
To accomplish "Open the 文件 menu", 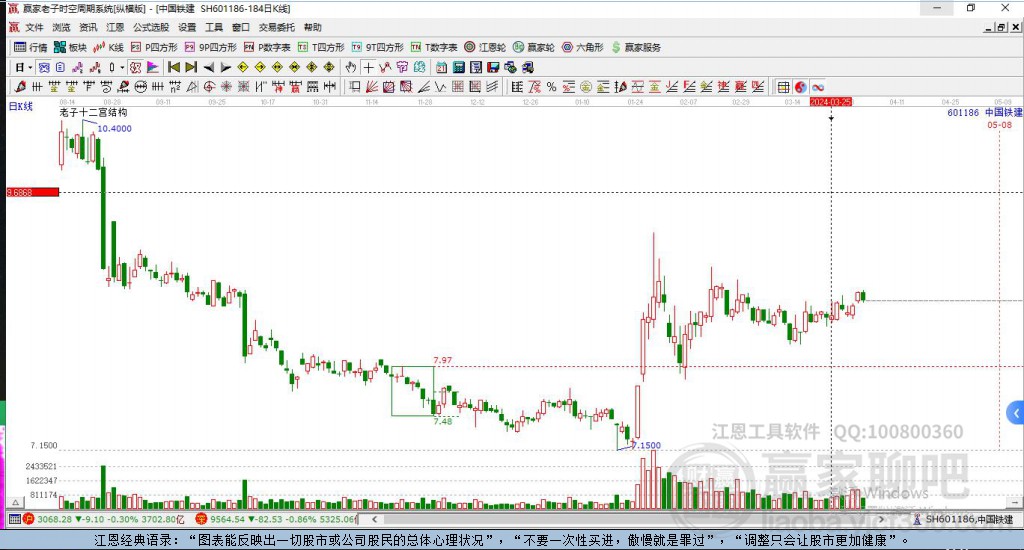I will 34,27.
